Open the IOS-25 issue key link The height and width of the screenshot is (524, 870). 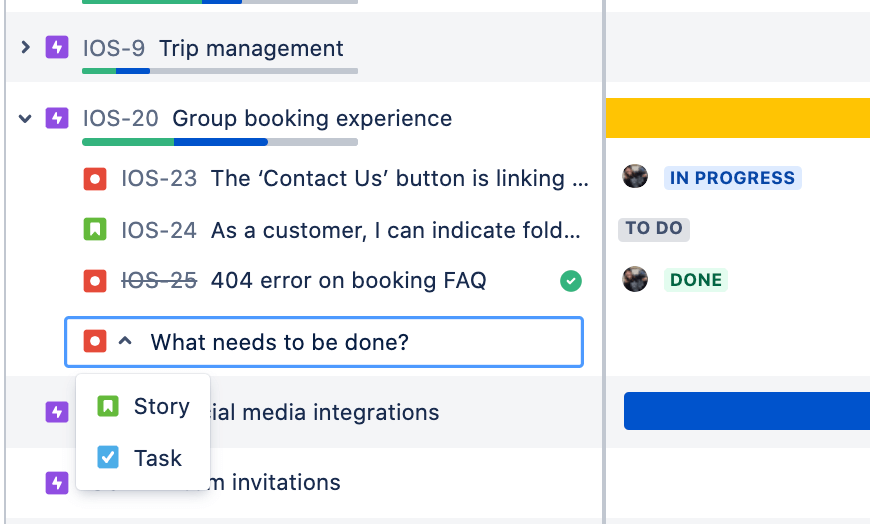pos(159,281)
